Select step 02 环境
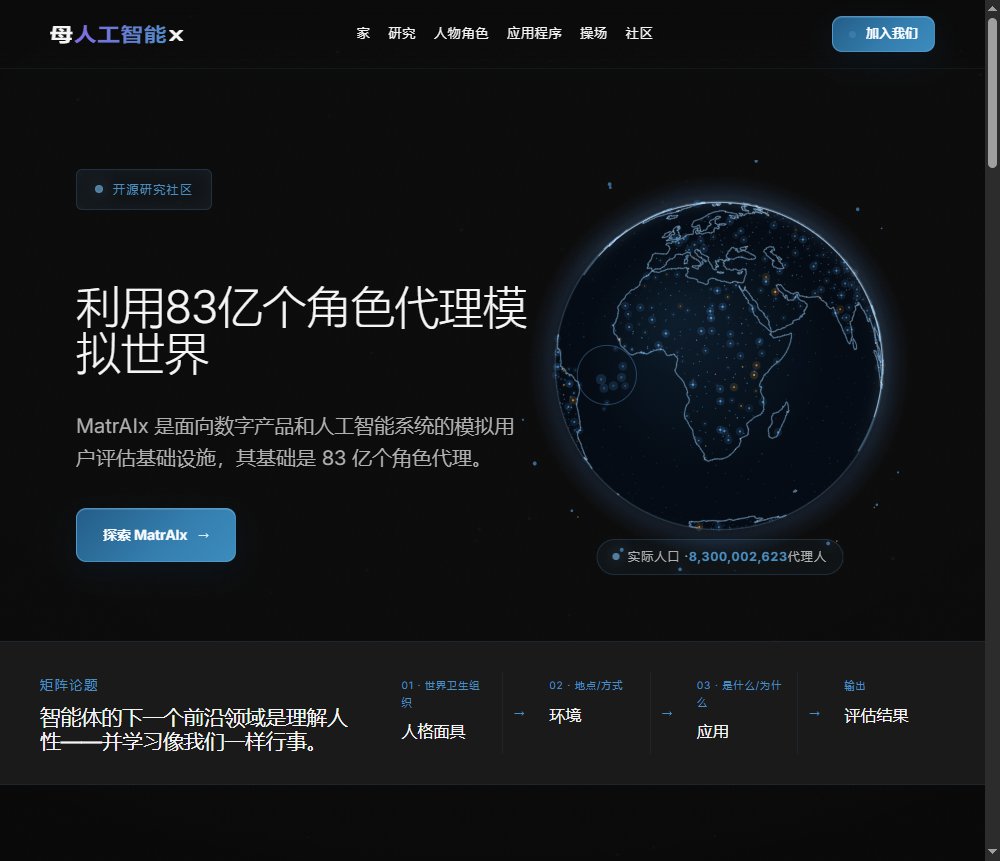This screenshot has width=1000, height=861. (x=585, y=702)
